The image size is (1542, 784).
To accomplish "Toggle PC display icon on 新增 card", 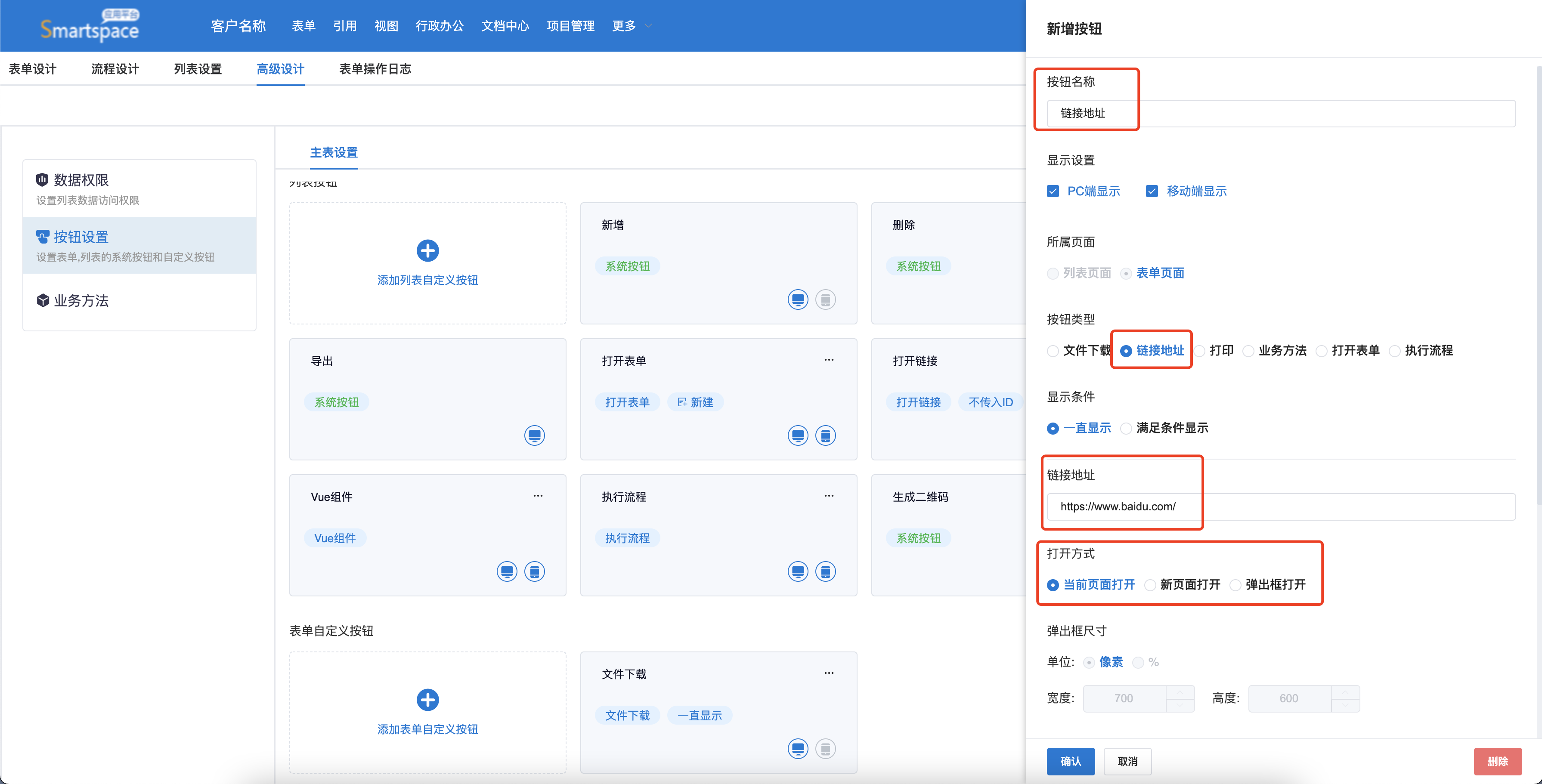I will [x=797, y=299].
